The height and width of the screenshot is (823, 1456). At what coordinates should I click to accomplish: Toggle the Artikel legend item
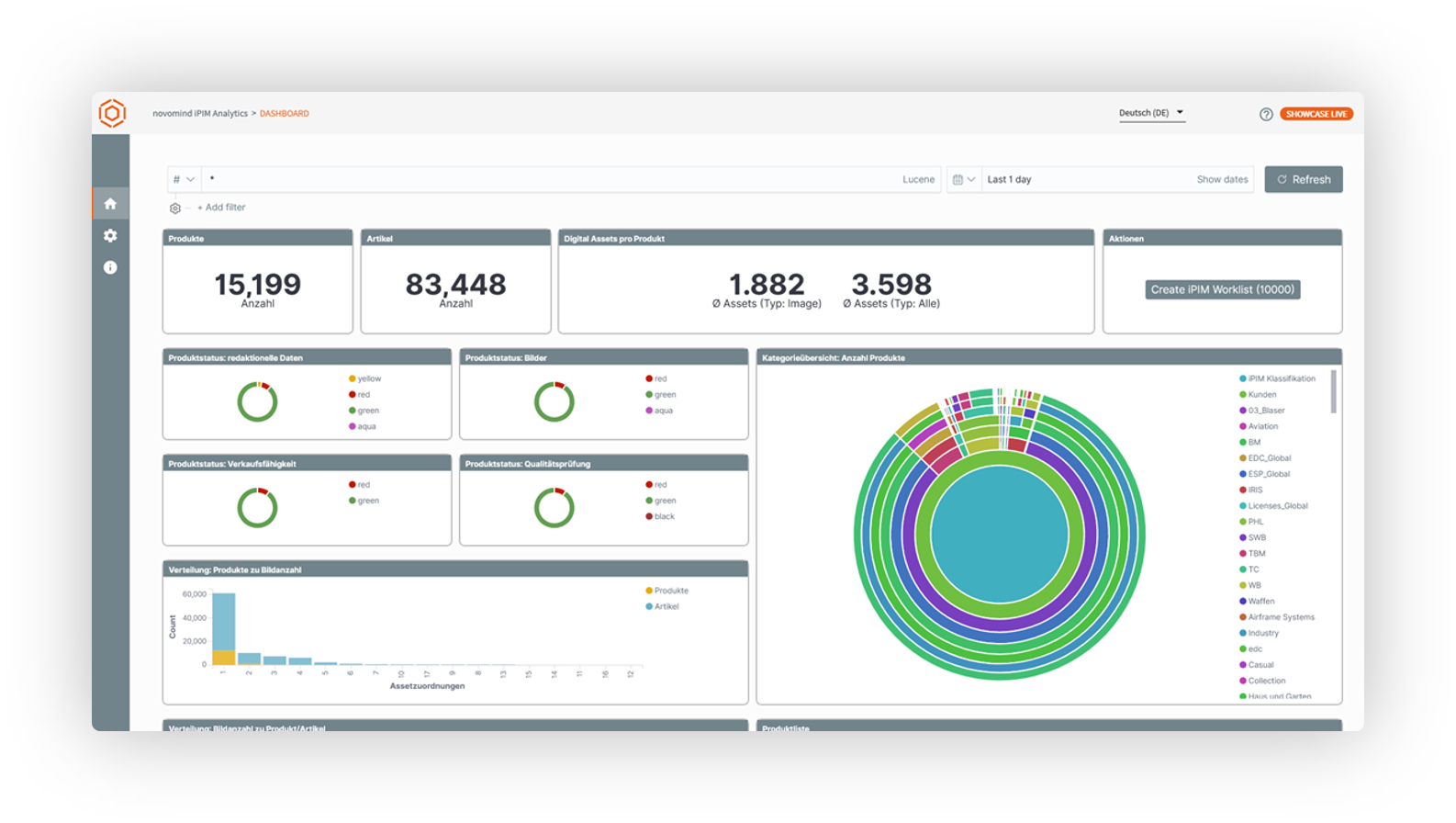point(663,606)
